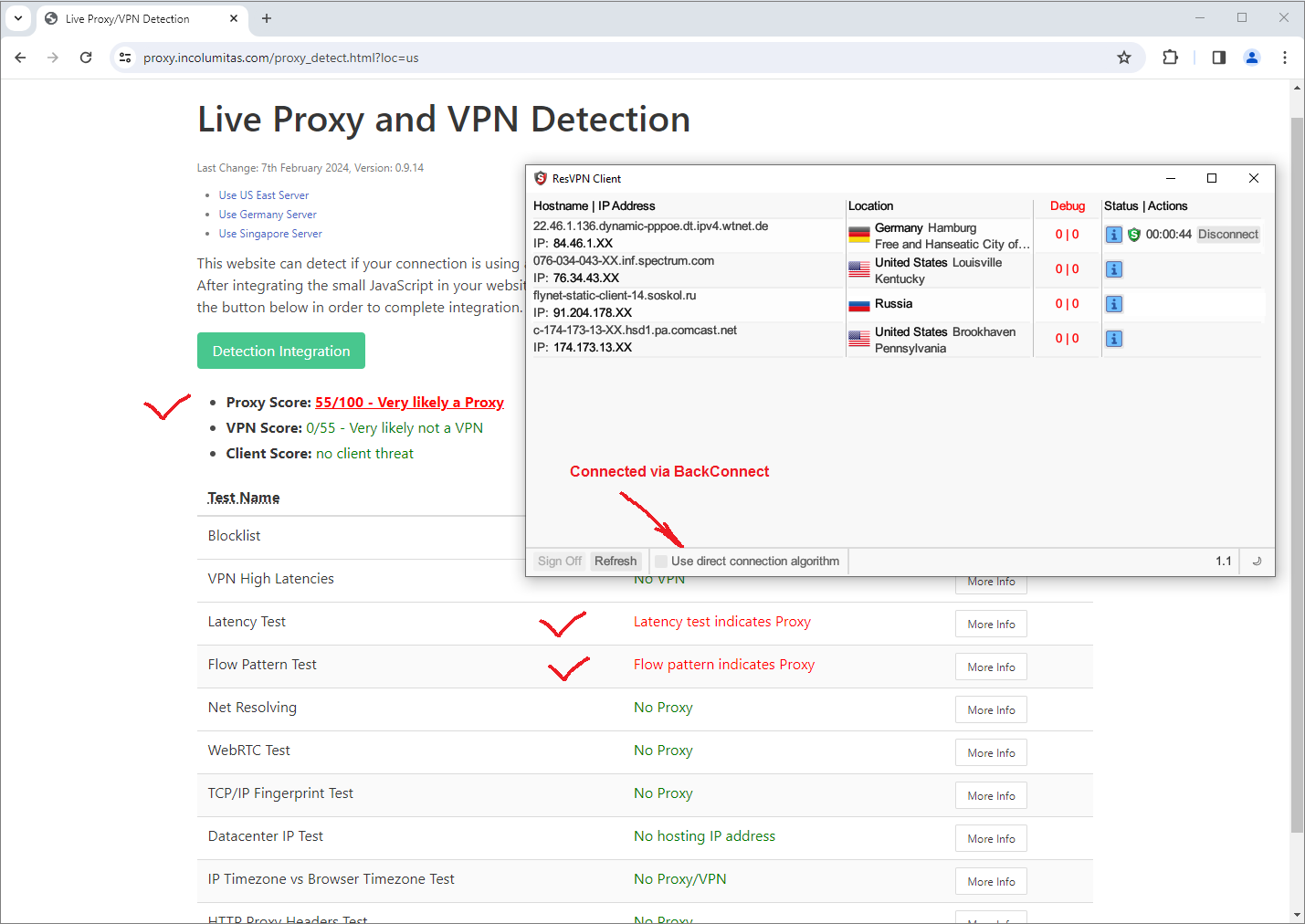1305x924 pixels.
Task: Open the Chrome profile avatar
Action: pyautogui.click(x=1252, y=58)
